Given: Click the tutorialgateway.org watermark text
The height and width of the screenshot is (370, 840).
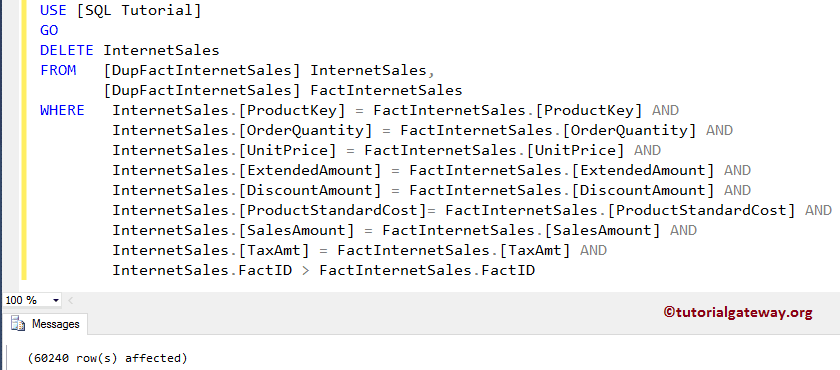Looking at the screenshot, I should [x=738, y=312].
